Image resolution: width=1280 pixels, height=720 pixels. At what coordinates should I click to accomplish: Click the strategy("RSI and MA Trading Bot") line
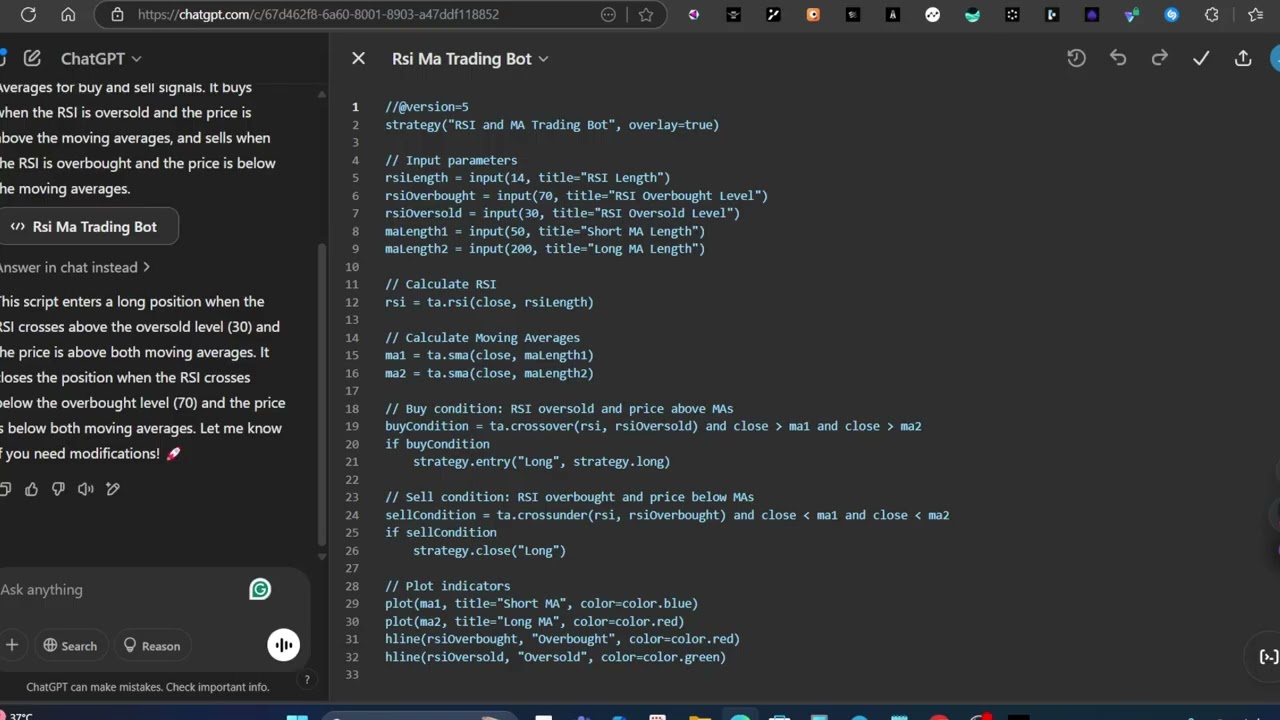552,125
